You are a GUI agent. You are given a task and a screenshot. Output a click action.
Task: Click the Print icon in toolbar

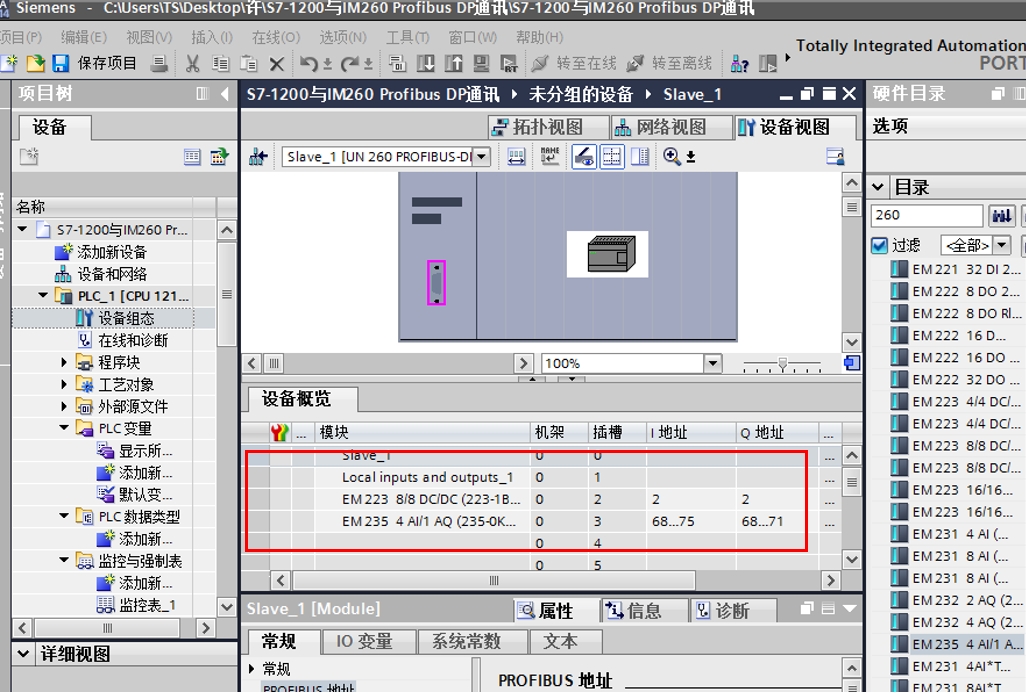159,63
